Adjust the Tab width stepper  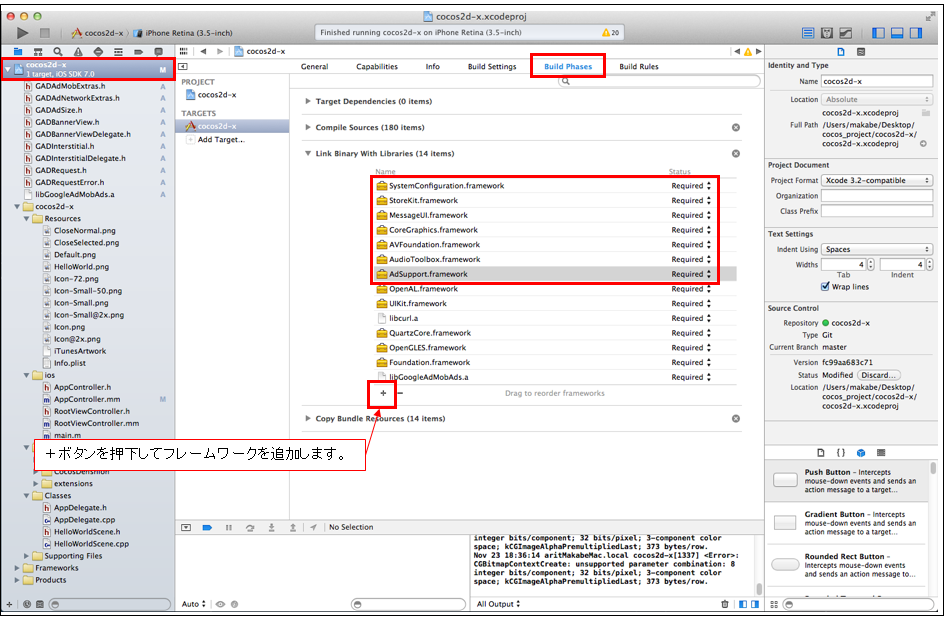(871, 264)
